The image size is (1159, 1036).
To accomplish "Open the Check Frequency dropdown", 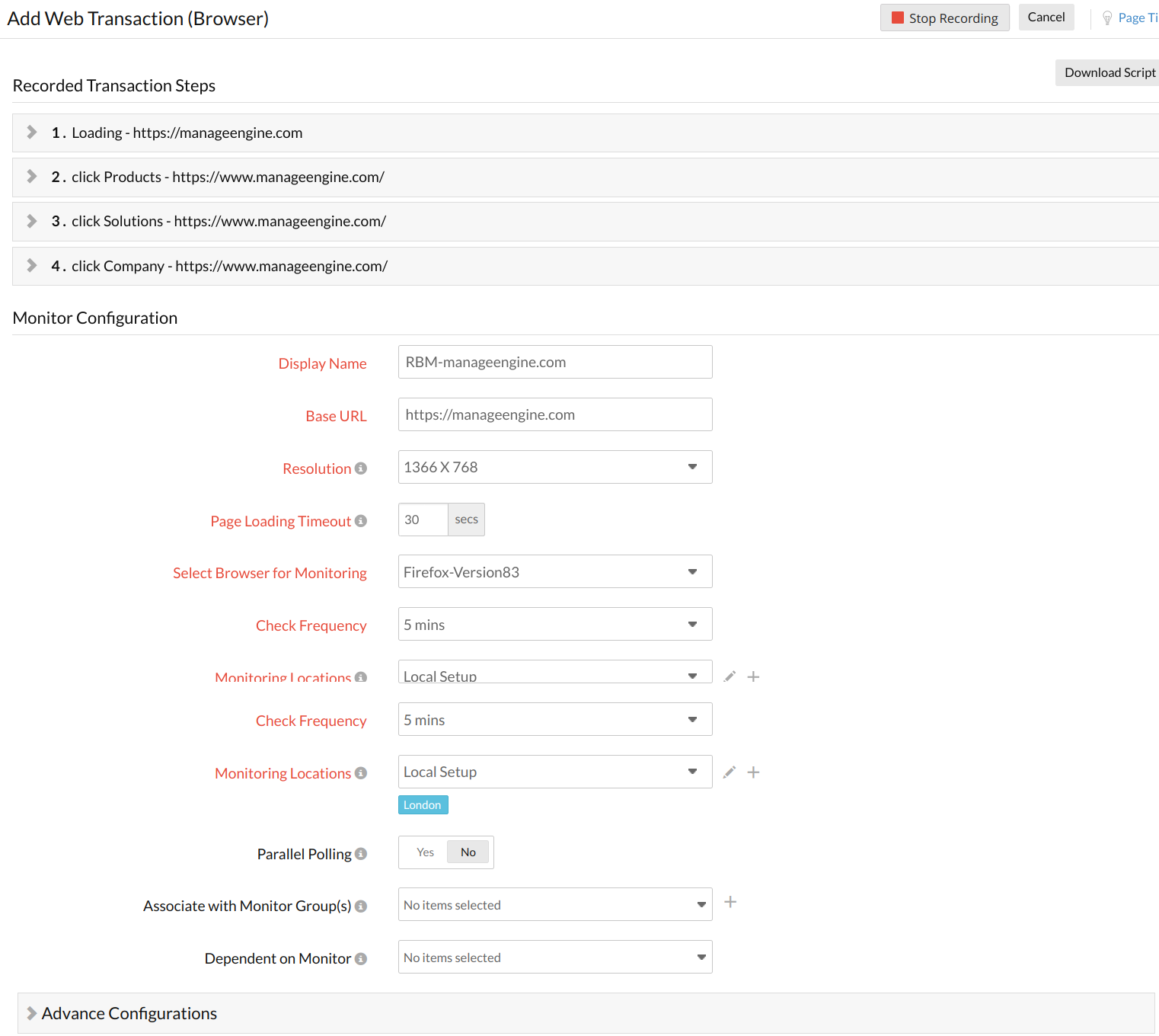I will [554, 624].
